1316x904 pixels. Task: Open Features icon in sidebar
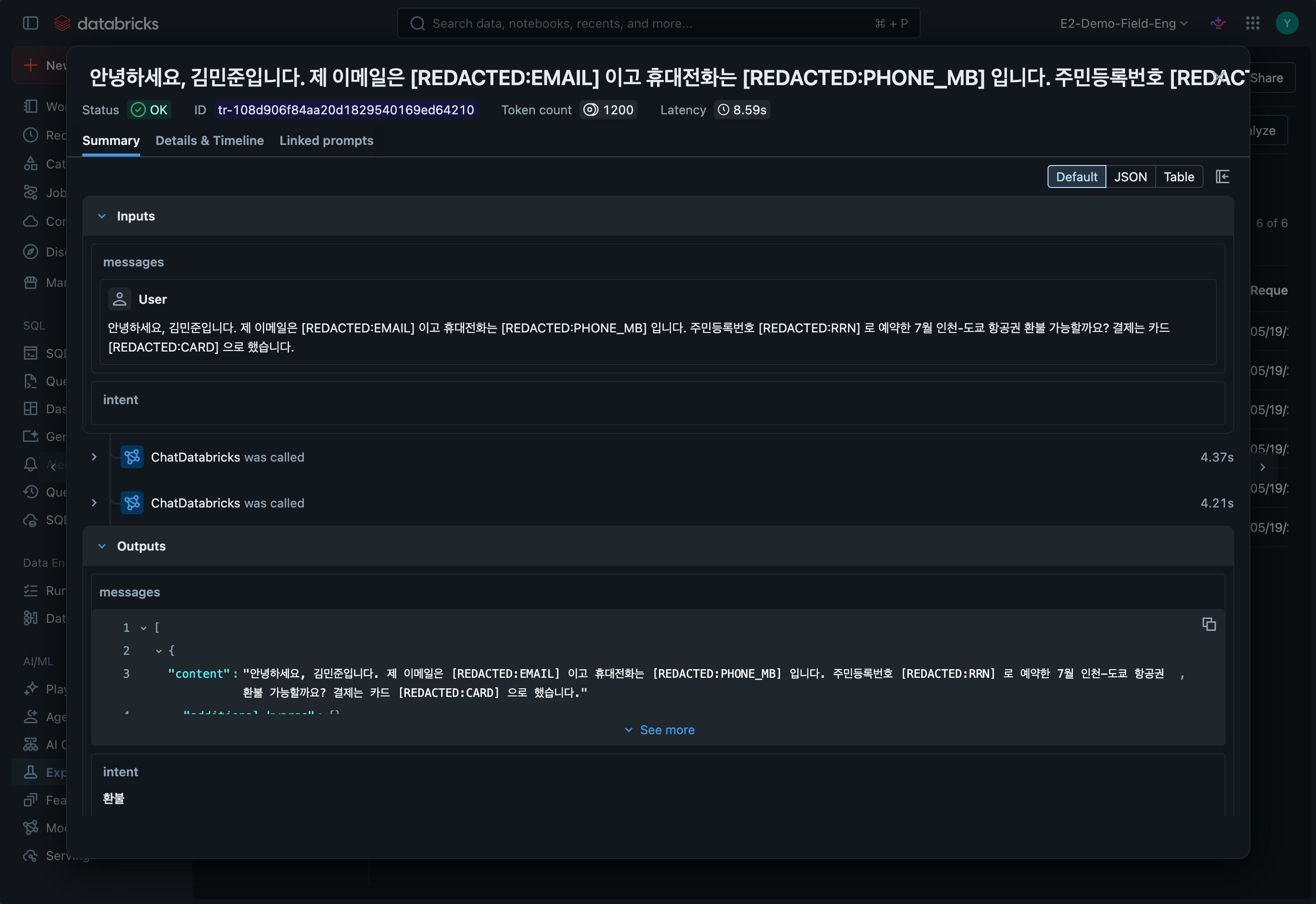(31, 800)
